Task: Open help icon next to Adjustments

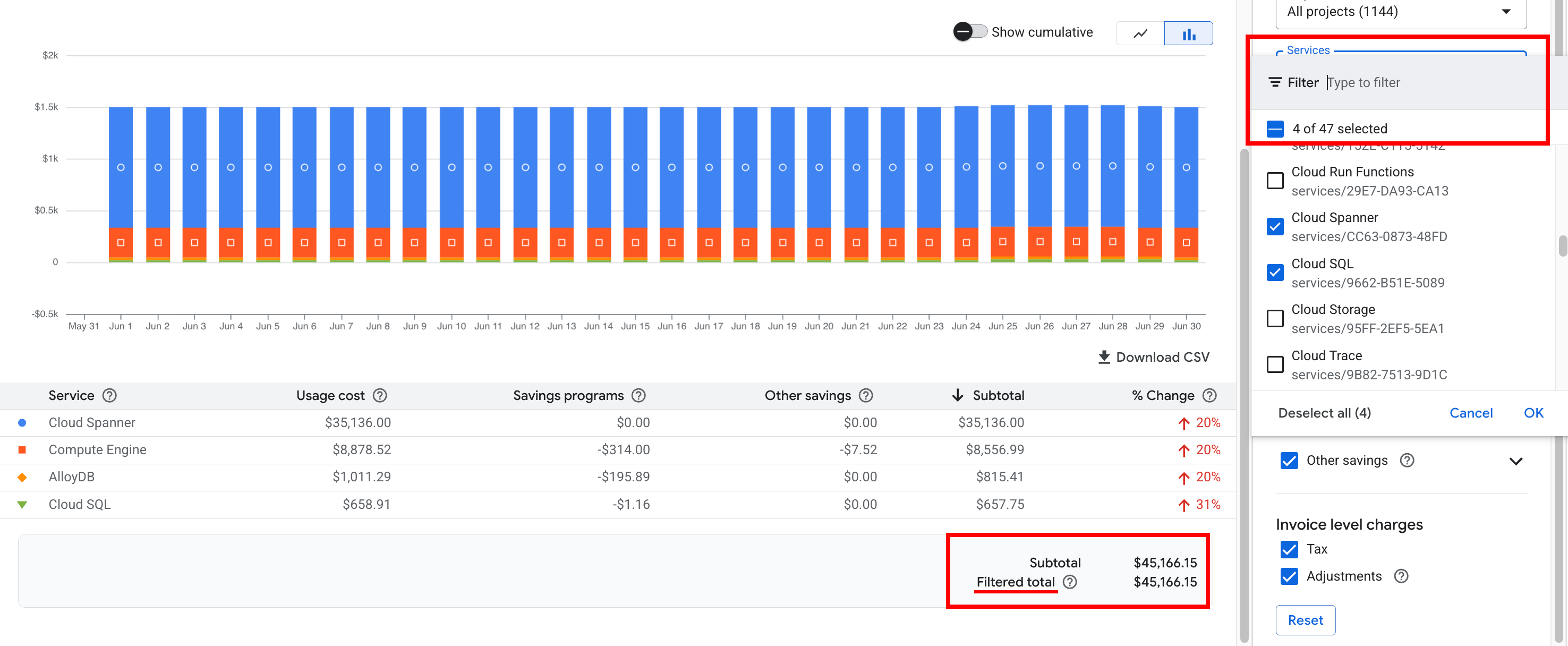Action: coord(1401,576)
